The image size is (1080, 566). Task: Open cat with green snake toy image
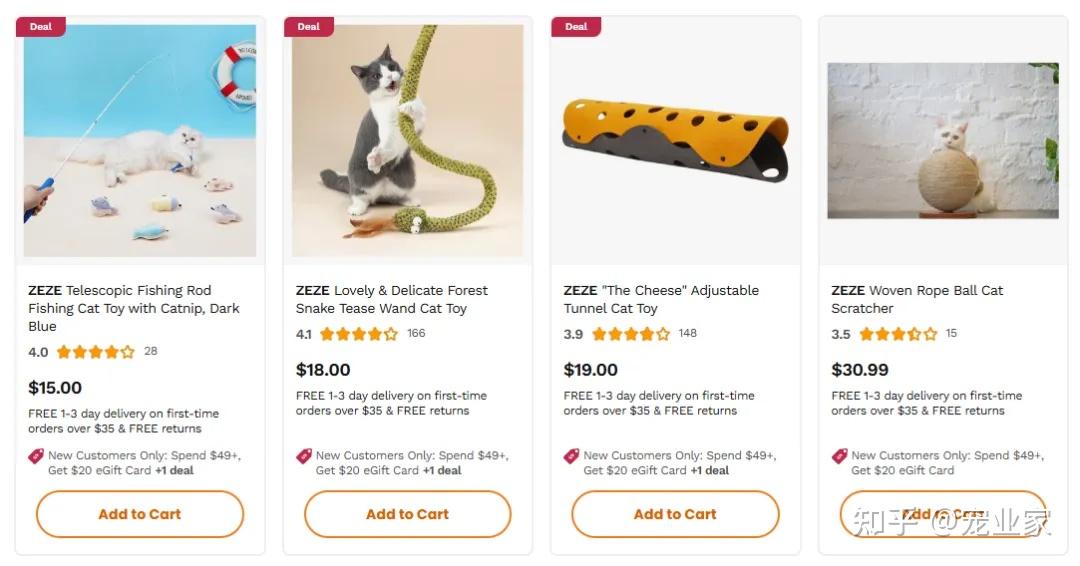pyautogui.click(x=408, y=140)
